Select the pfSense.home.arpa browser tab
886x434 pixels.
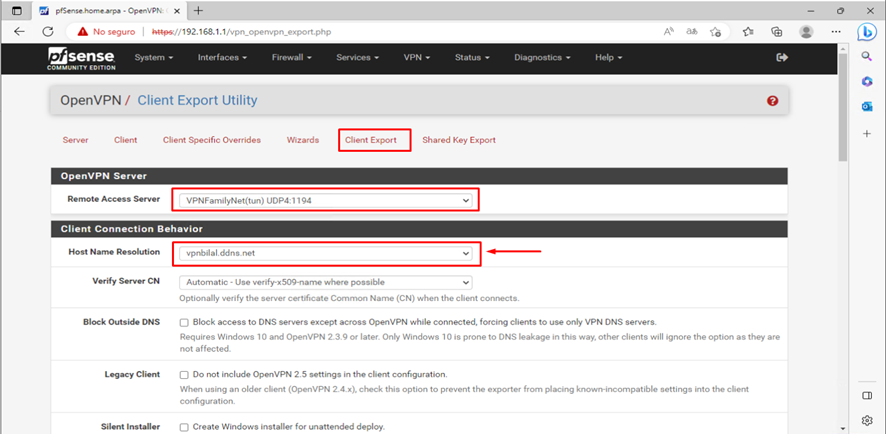tap(111, 11)
